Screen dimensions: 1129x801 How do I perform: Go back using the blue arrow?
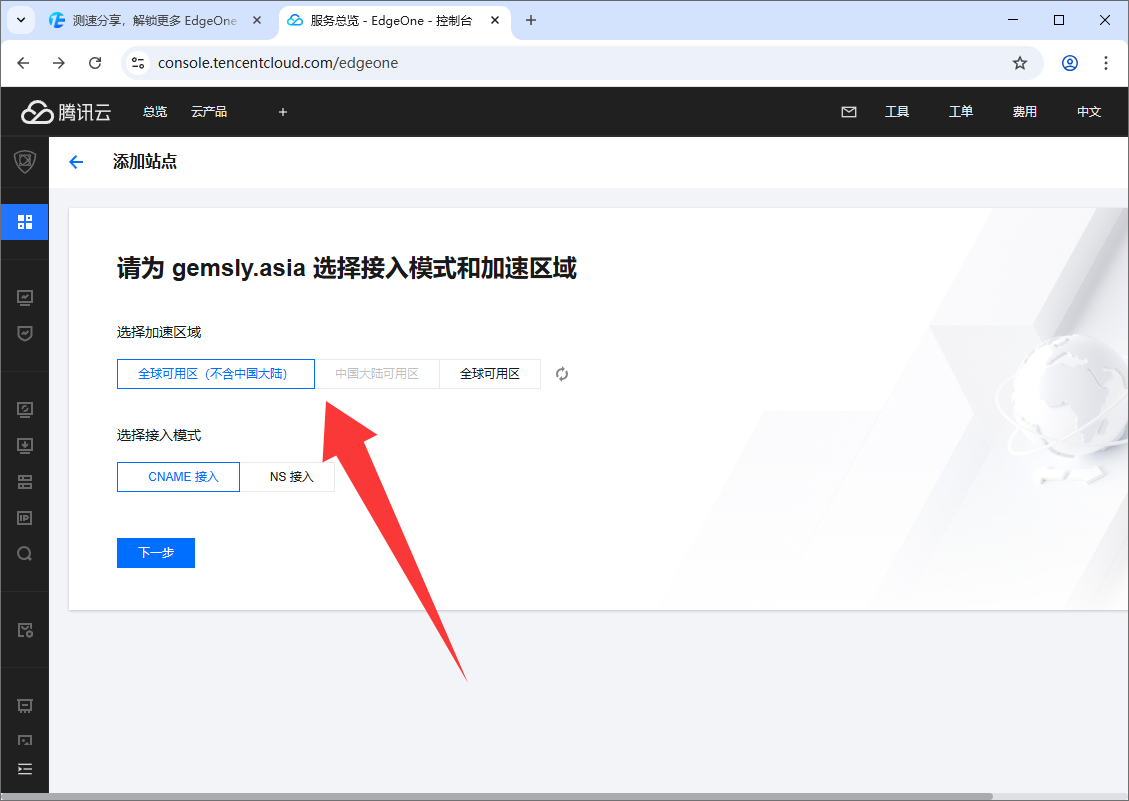click(x=76, y=162)
